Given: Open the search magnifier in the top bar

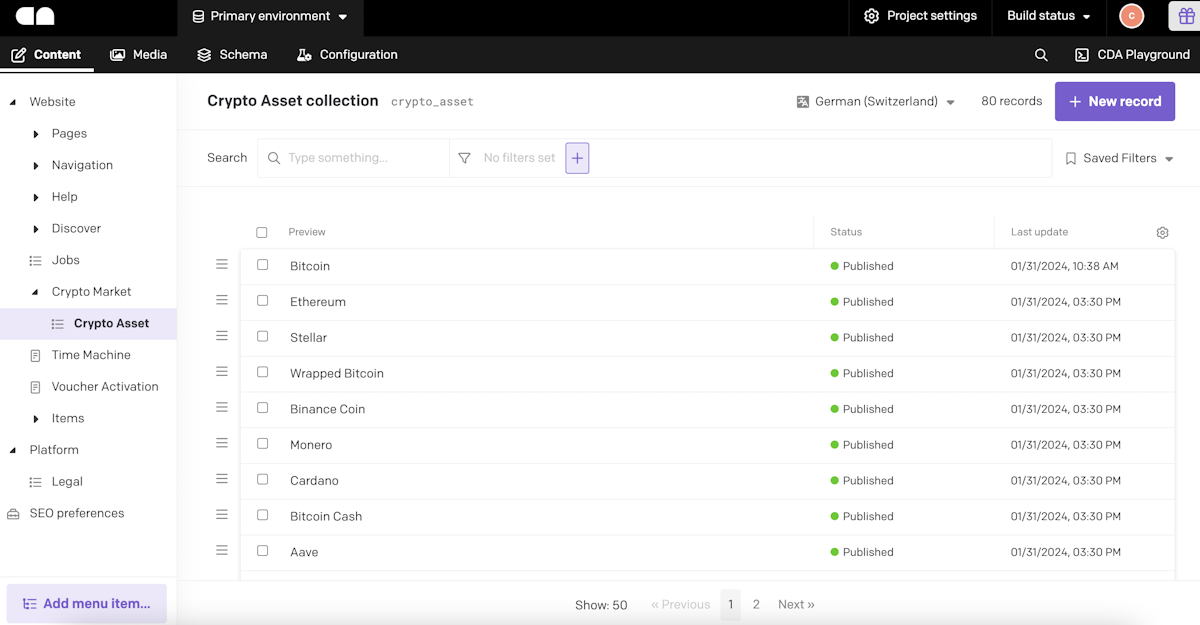Looking at the screenshot, I should pyautogui.click(x=1041, y=55).
